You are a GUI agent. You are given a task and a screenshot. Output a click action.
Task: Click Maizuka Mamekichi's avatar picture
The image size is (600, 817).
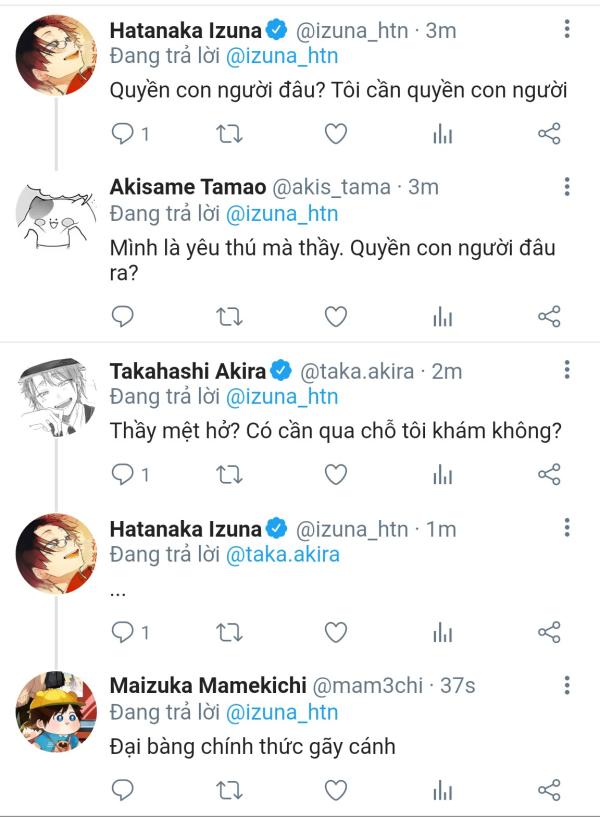pyautogui.click(x=56, y=712)
